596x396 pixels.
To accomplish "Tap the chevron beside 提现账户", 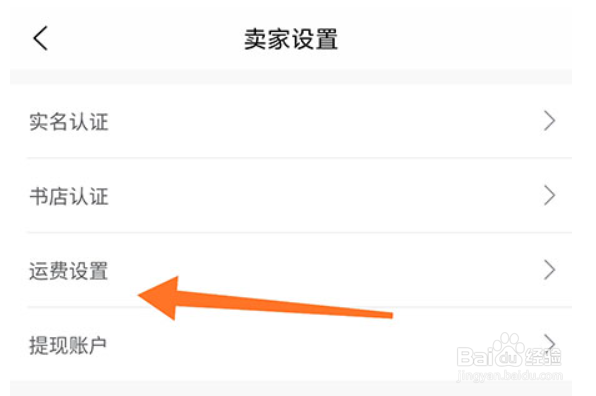I will click(x=549, y=342).
